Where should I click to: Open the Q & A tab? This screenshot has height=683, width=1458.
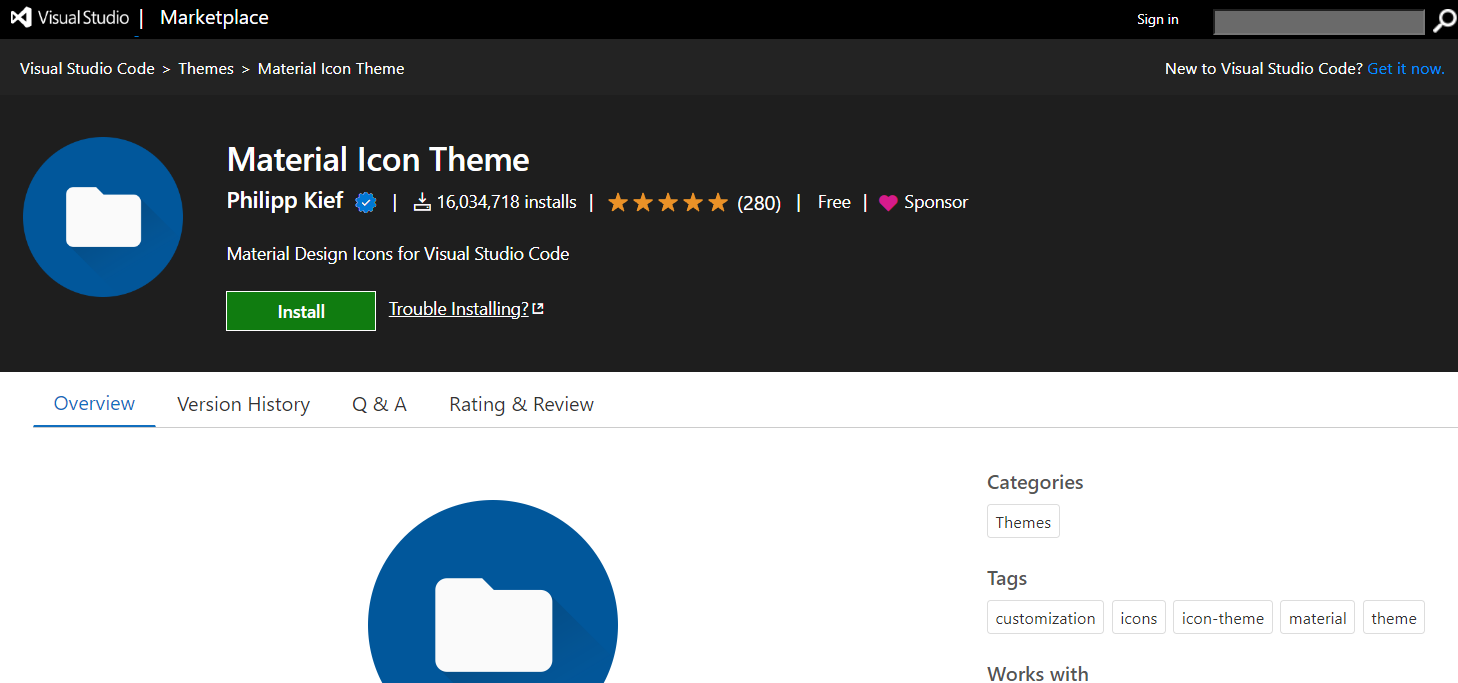(x=379, y=404)
